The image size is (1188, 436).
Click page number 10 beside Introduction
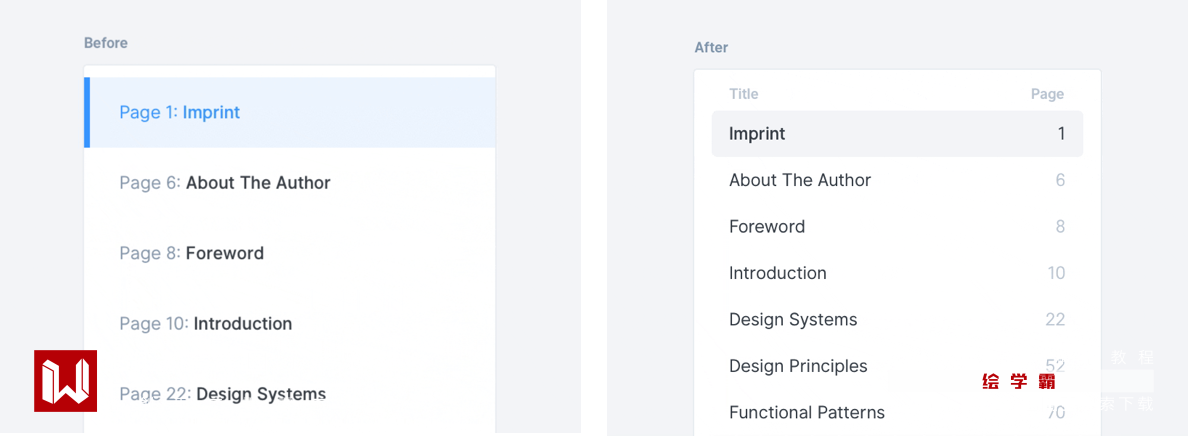[x=1056, y=273]
